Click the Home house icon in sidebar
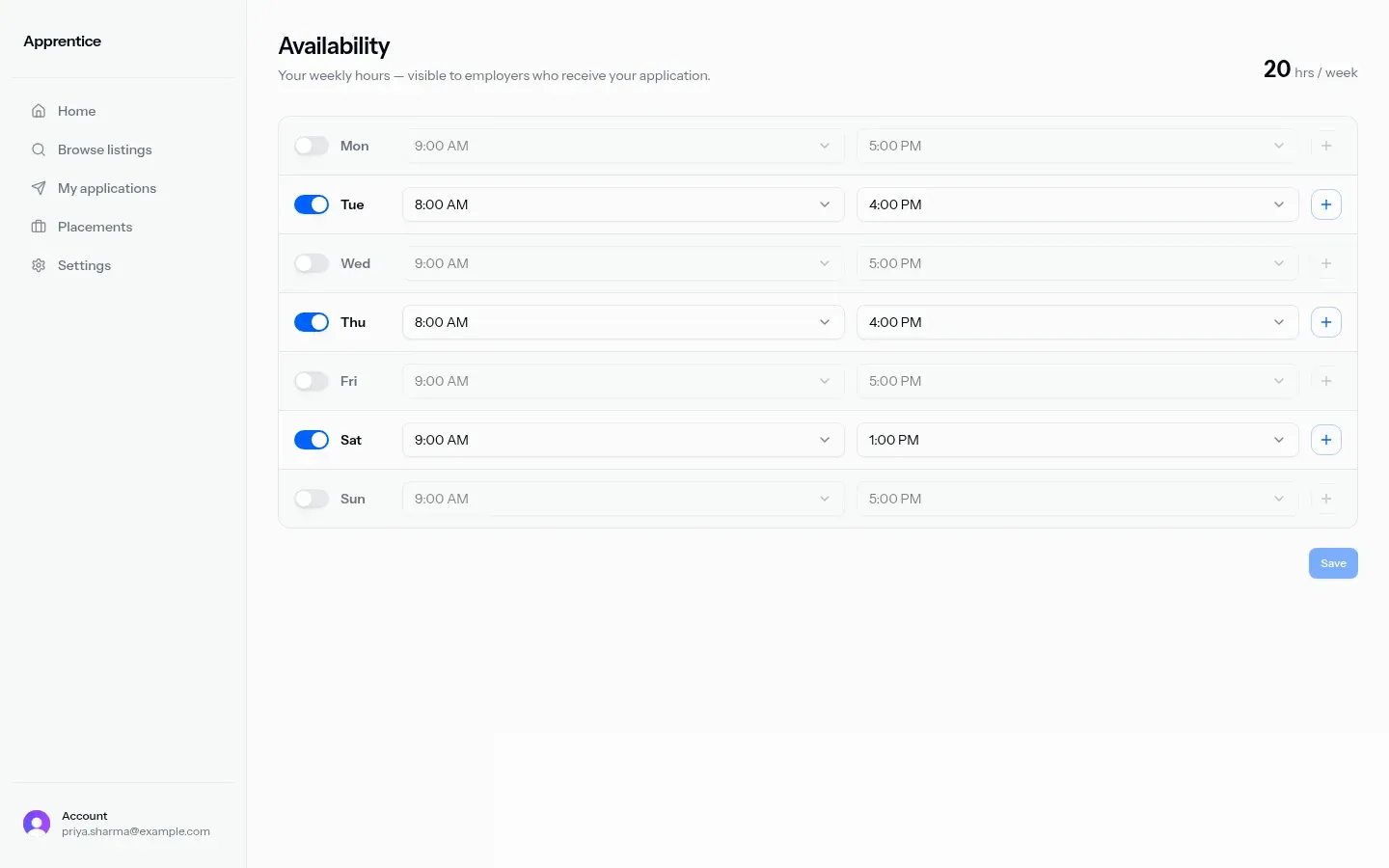The width and height of the screenshot is (1389, 868). tap(39, 111)
